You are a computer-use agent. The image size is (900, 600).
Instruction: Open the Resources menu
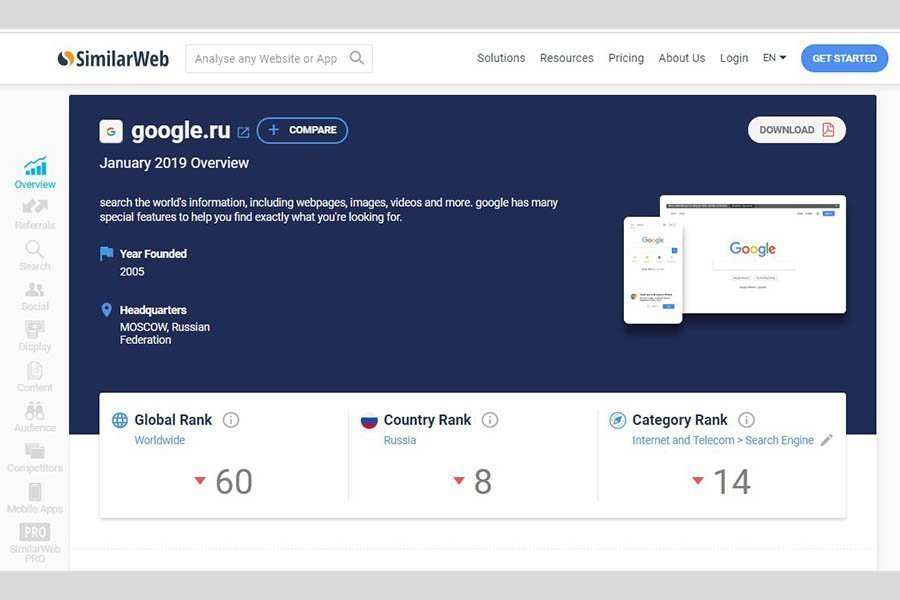click(x=567, y=58)
